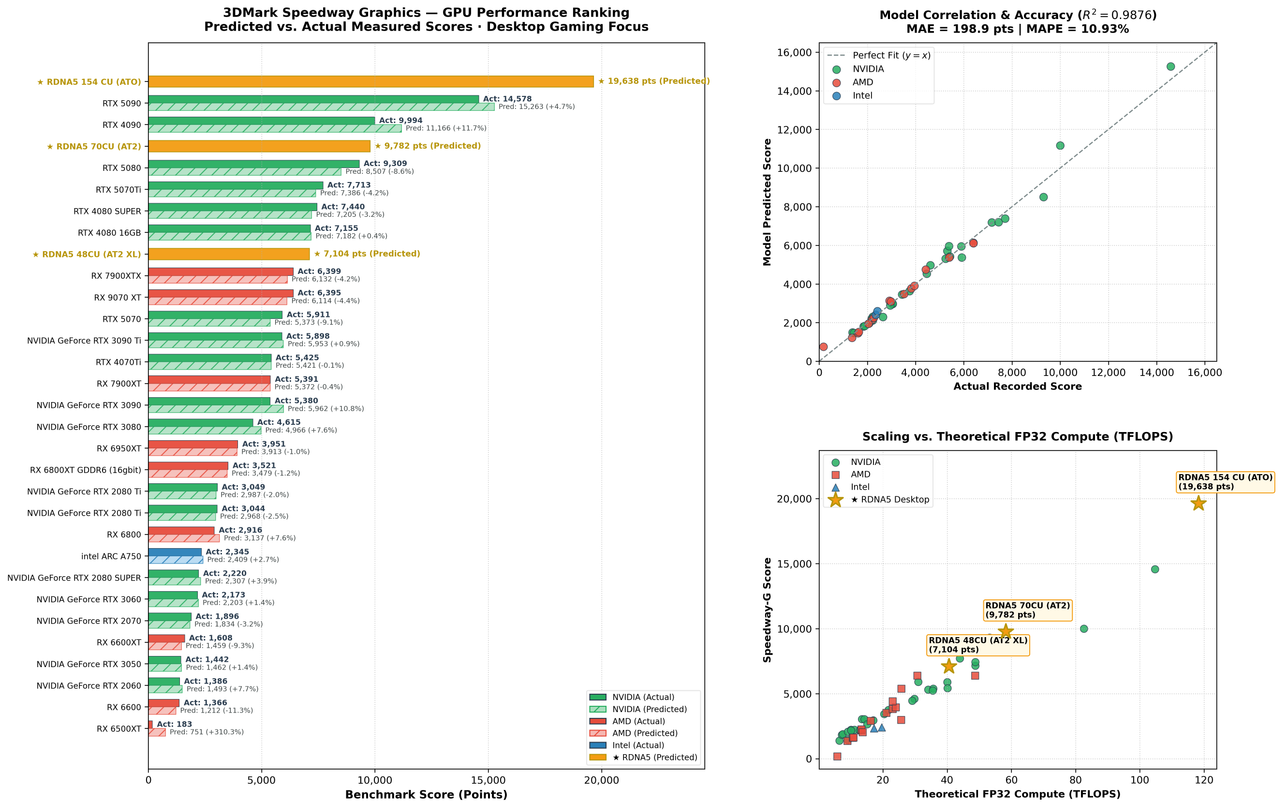The width and height of the screenshot is (1280, 808).
Task: Click the Intel blue circle in correlation legend
Action: (835, 96)
